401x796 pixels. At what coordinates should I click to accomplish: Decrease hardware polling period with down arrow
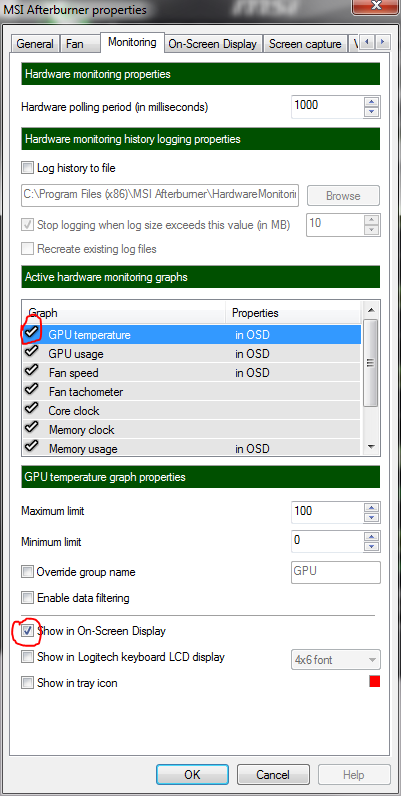(372, 112)
